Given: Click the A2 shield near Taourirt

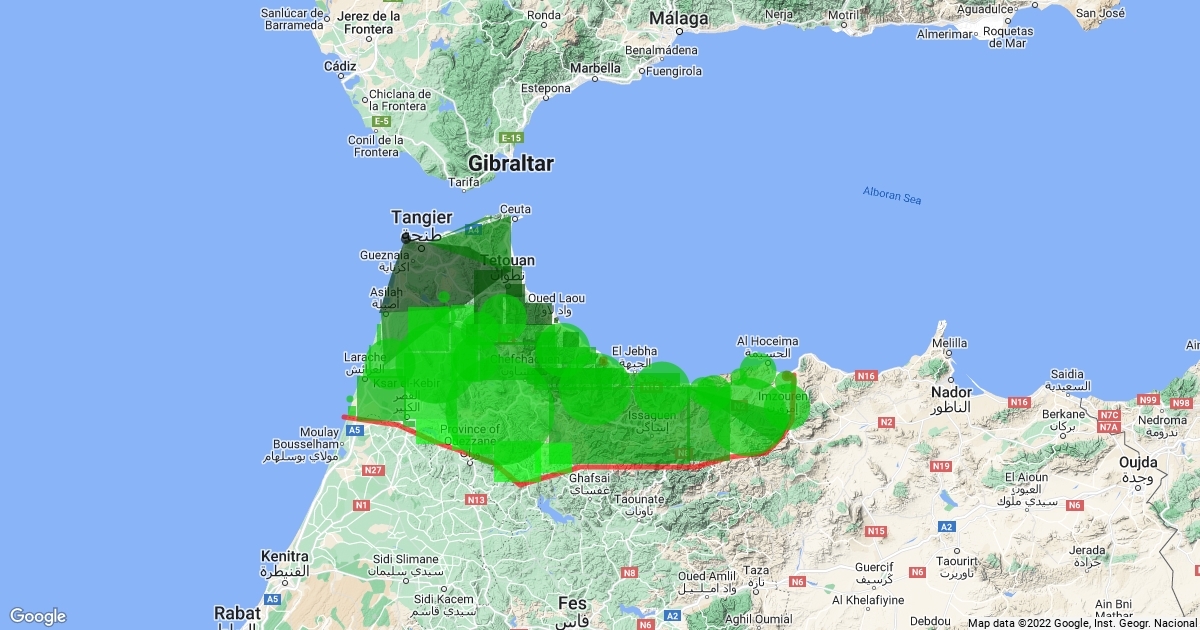Looking at the screenshot, I should (947, 526).
